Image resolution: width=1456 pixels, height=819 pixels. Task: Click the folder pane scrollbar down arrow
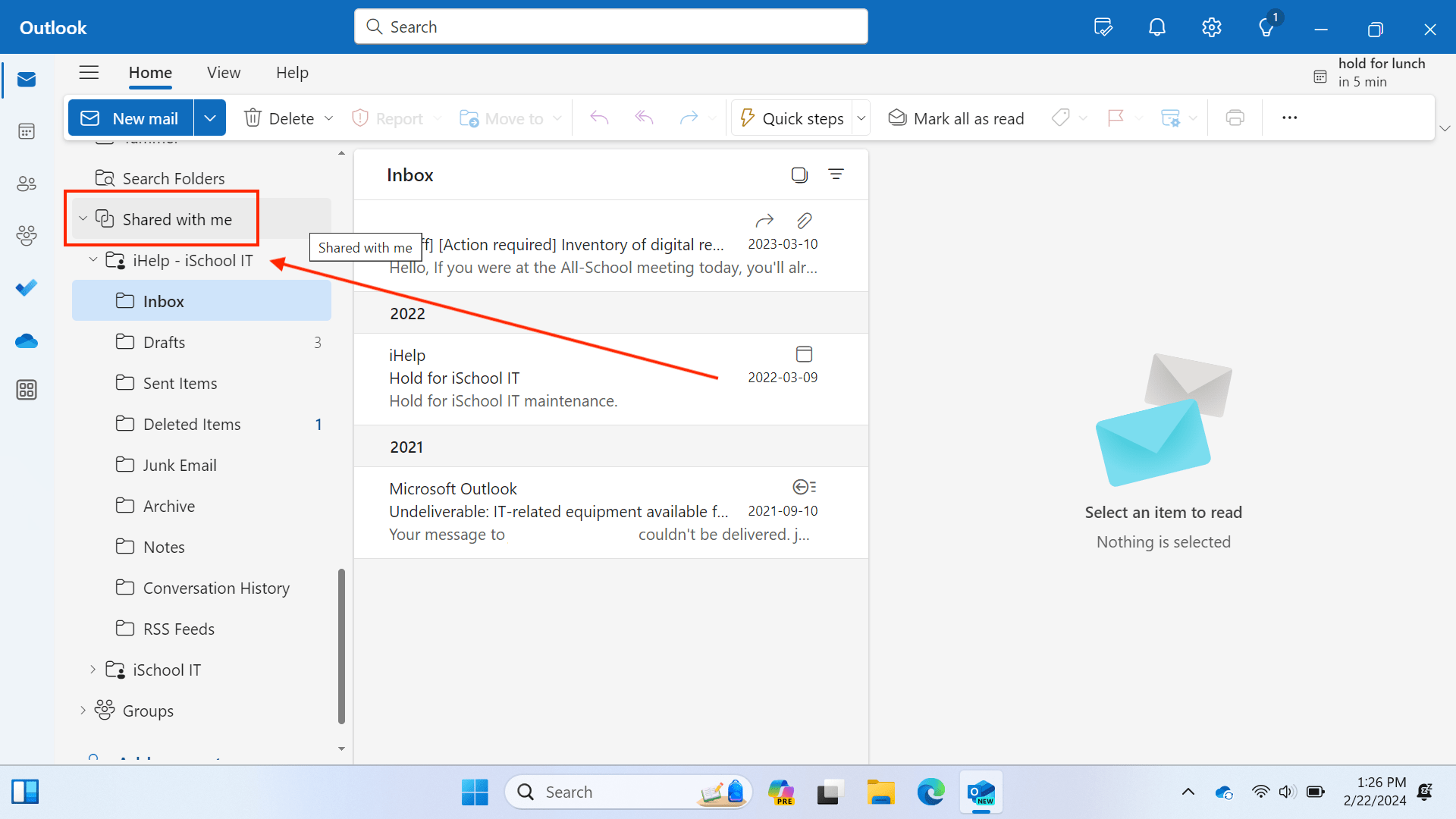click(x=341, y=748)
